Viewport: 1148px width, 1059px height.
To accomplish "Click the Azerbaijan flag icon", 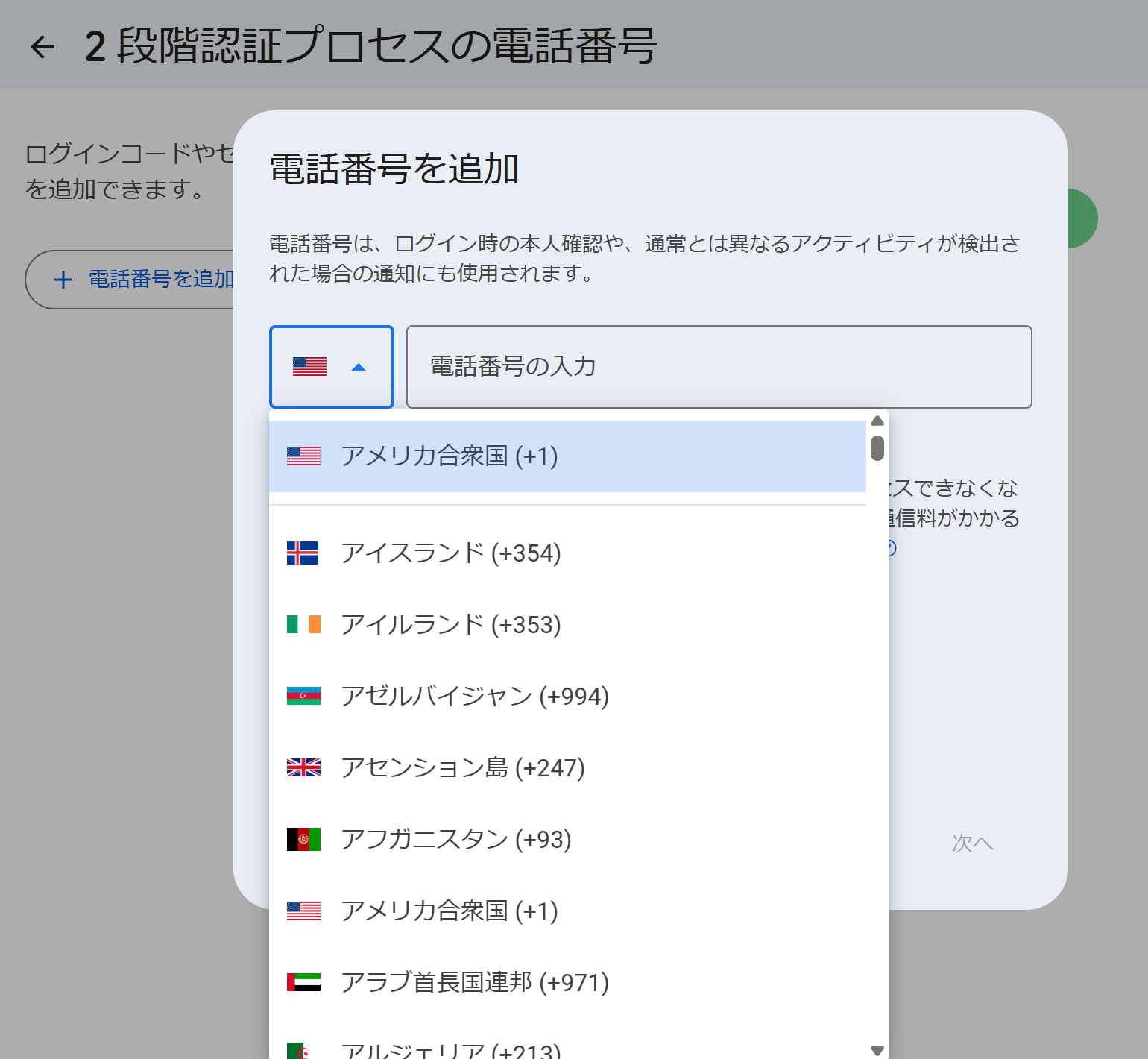I will point(303,696).
